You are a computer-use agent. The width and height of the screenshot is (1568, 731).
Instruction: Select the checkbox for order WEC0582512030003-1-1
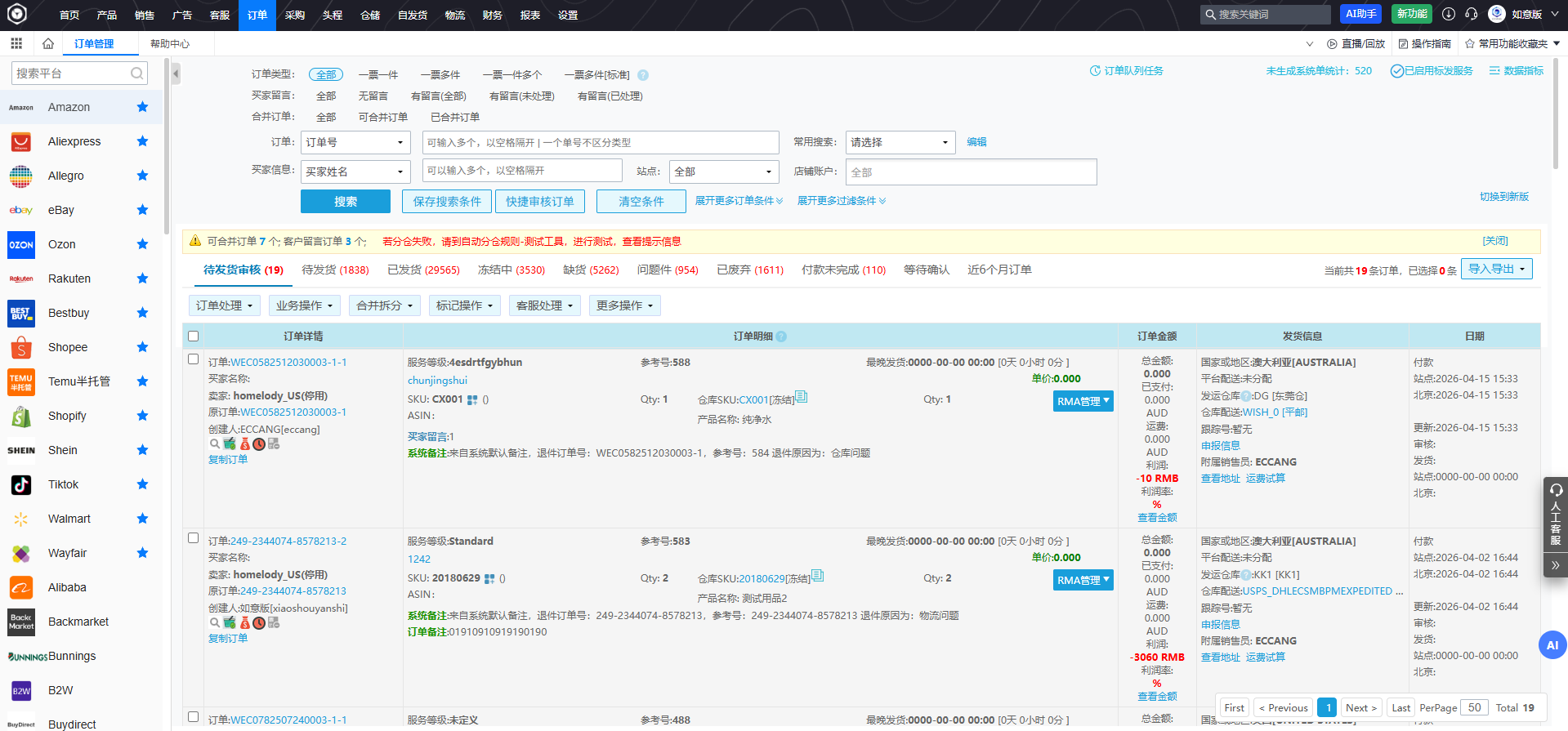click(194, 359)
